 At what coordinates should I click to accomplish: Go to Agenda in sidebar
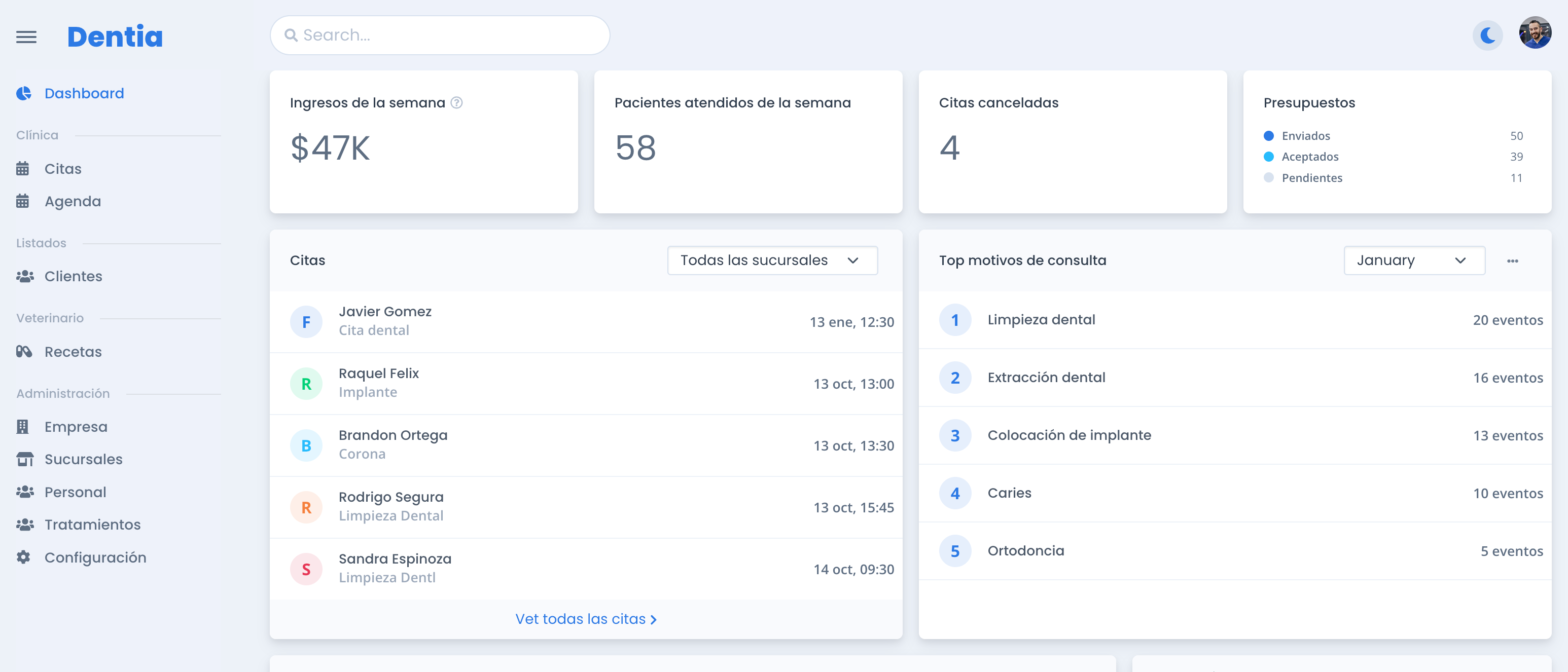pos(73,201)
